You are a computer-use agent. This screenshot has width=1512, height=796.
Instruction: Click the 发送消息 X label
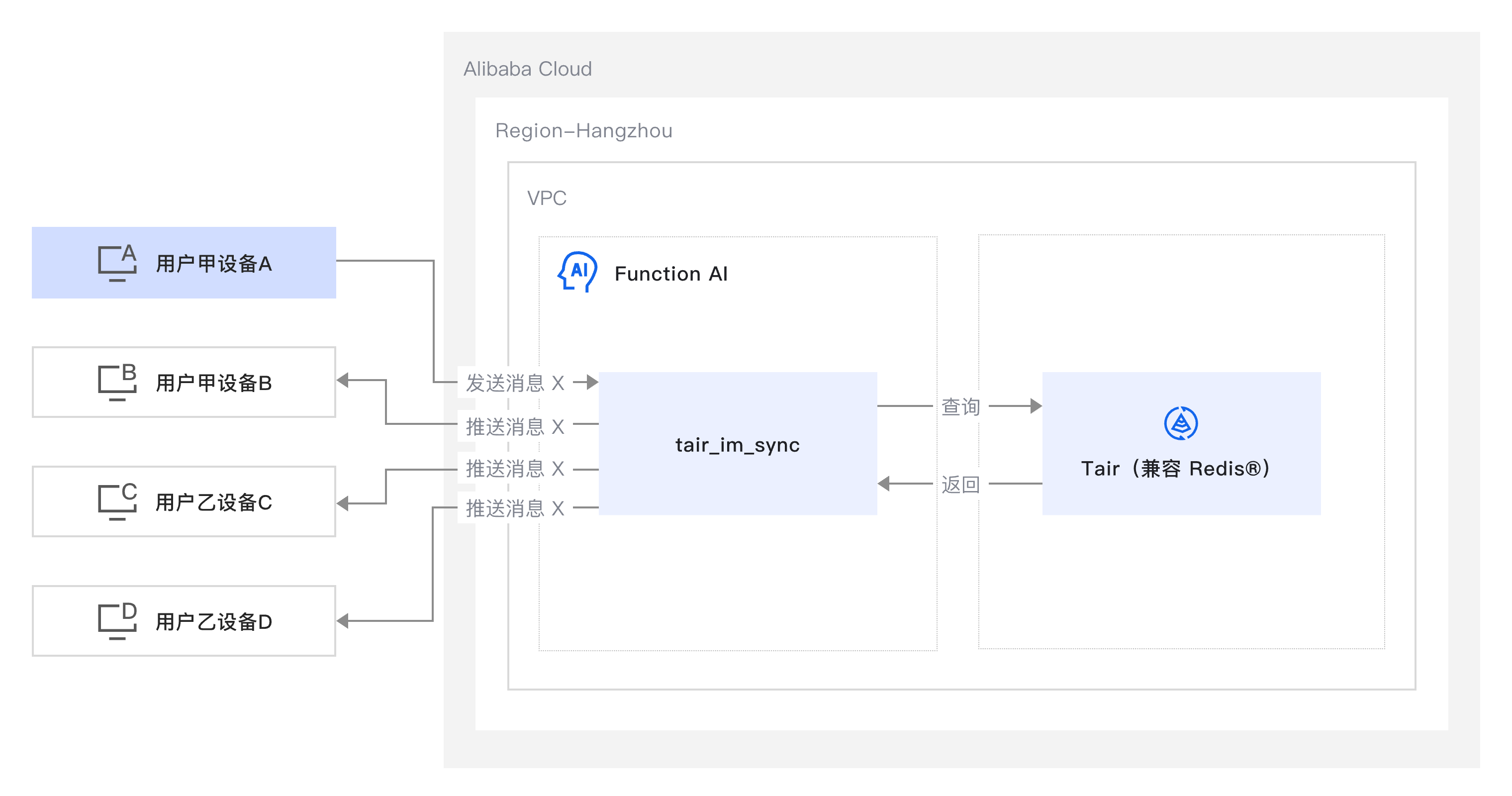pos(515,384)
